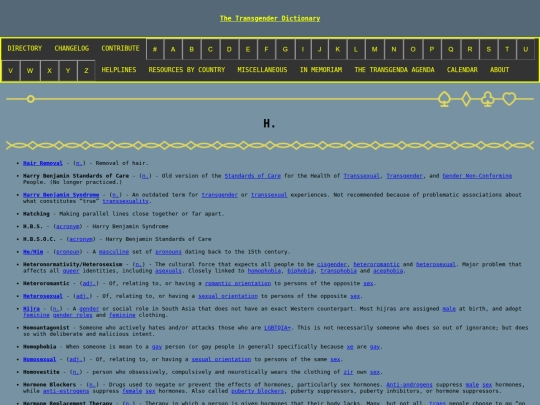Jump to letter W entries
This screenshot has height=405, width=540.
(x=30, y=71)
